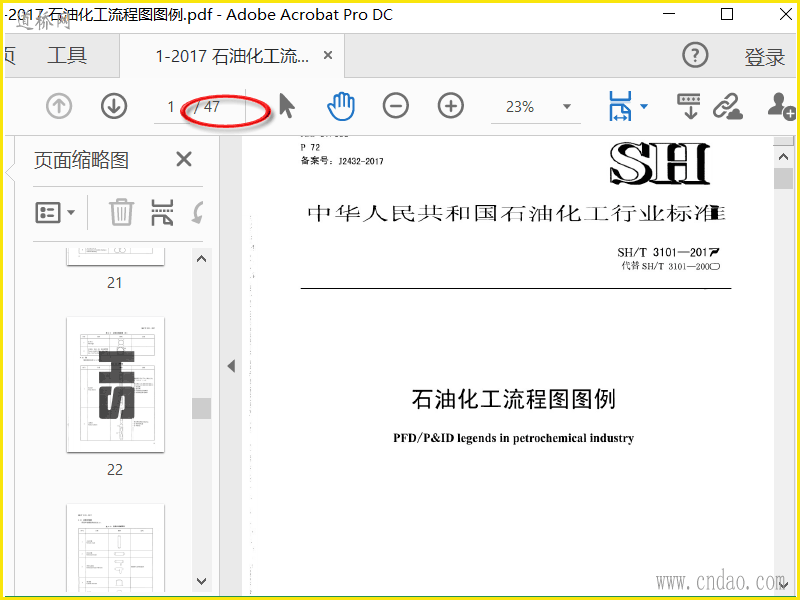Click the extract pages scissors icon in panel
Screen dimensions: 800x600
click(x=162, y=212)
